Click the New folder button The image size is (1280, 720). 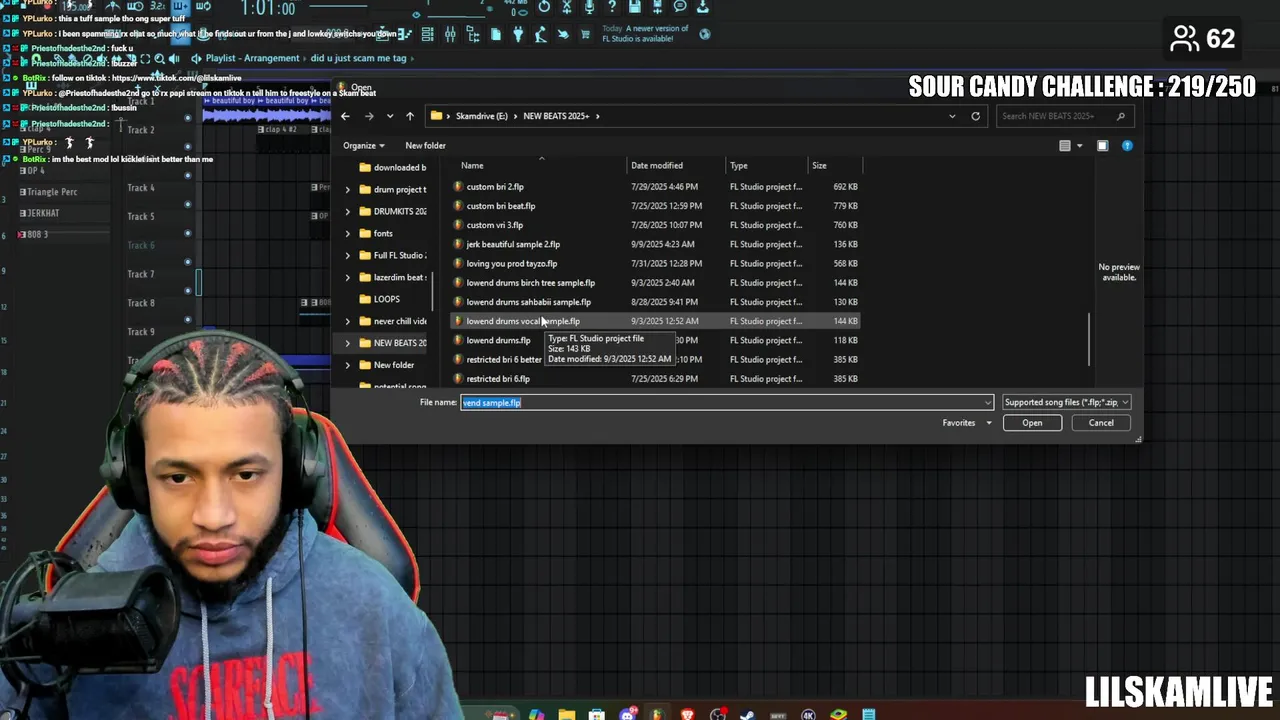point(425,145)
